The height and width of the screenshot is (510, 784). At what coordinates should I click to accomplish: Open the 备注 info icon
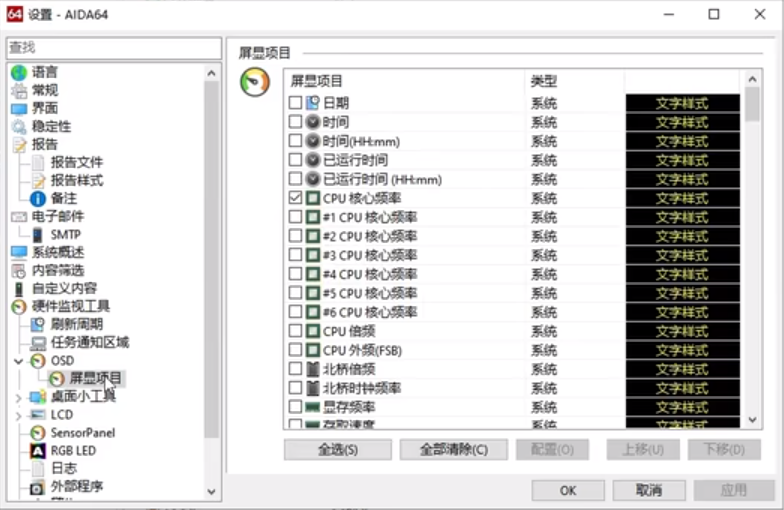(38, 198)
